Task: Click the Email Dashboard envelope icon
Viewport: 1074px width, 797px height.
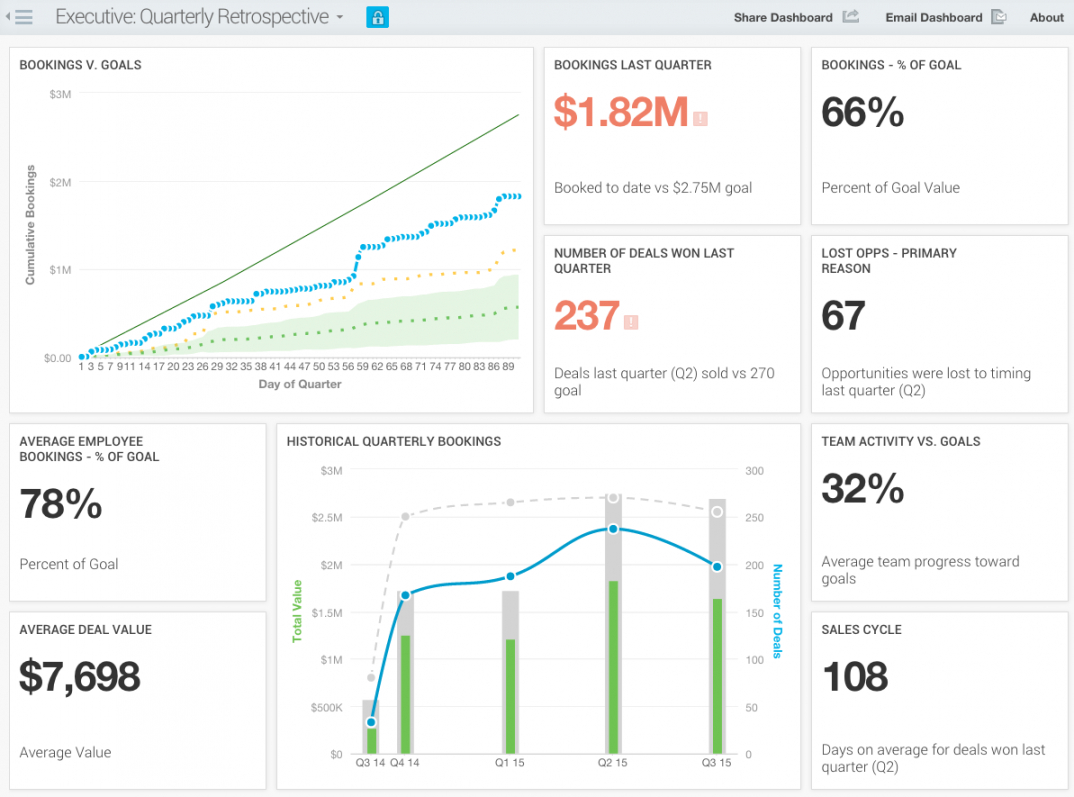Action: pos(999,17)
